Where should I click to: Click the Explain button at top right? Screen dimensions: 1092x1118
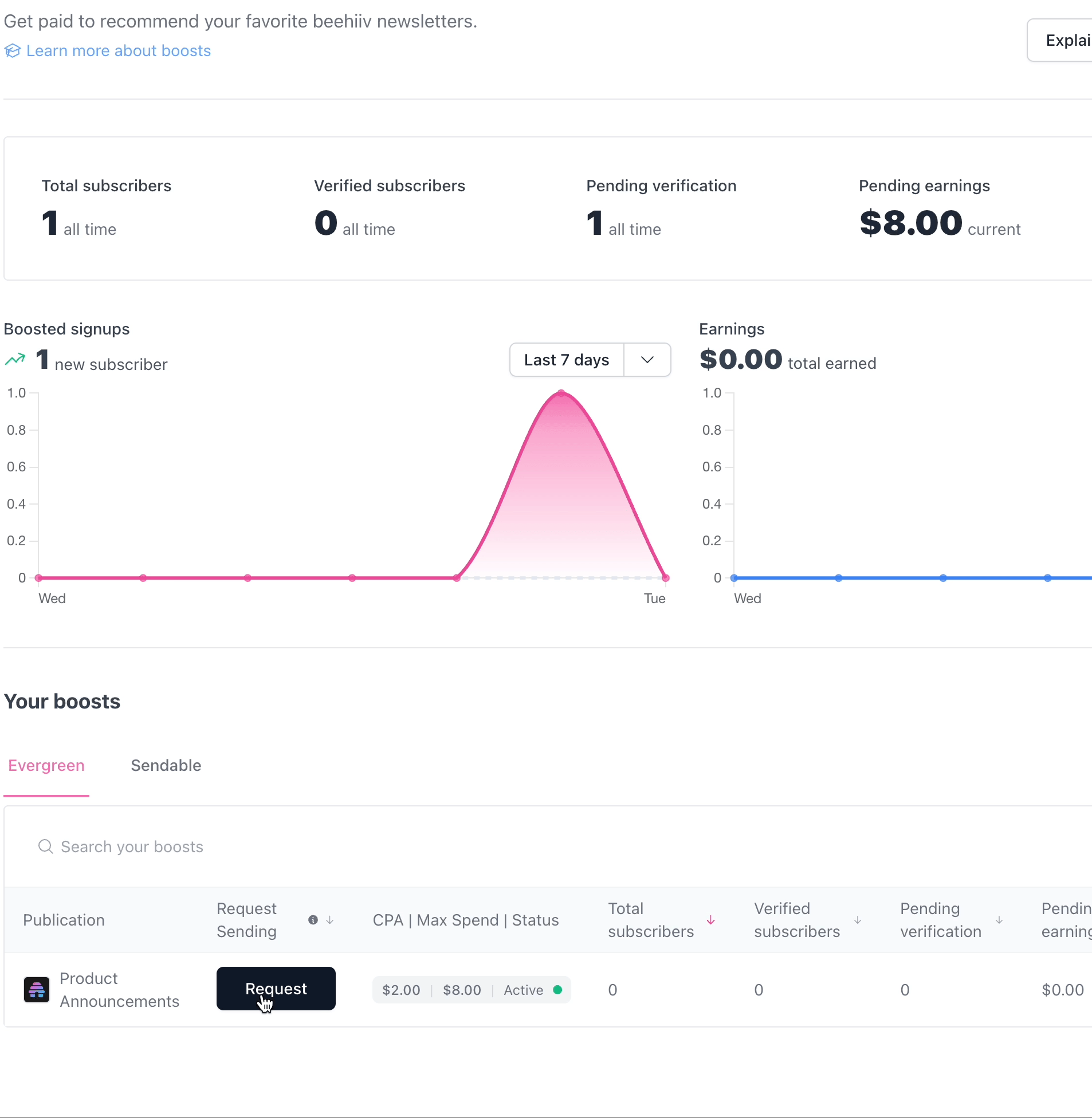pos(1061,40)
